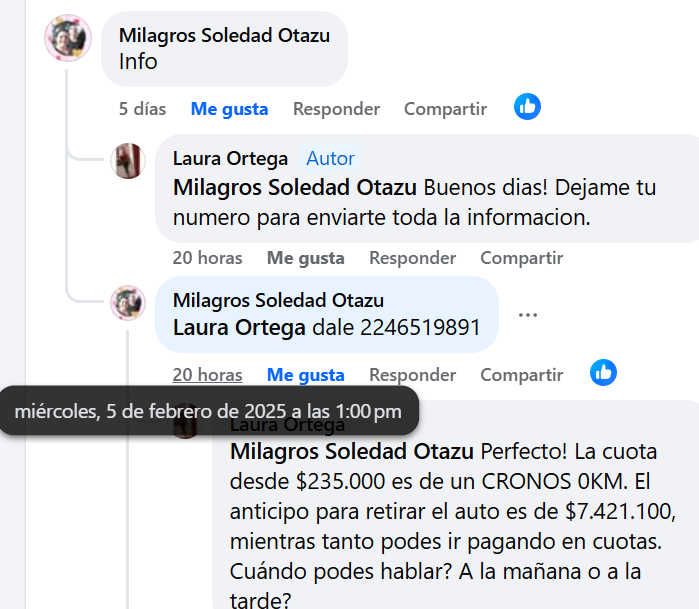Share Laura's Buenos dias reply
This screenshot has height=609, width=699.
click(521, 258)
